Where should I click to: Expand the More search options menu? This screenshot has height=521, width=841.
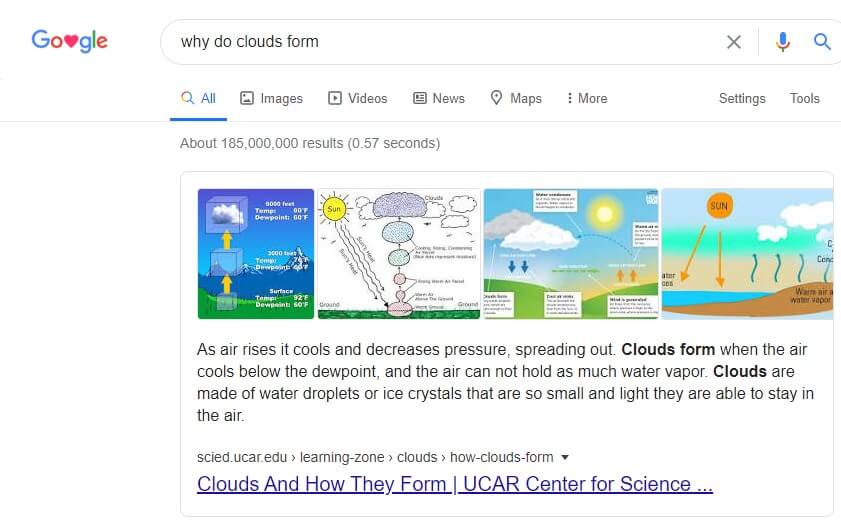click(x=587, y=98)
